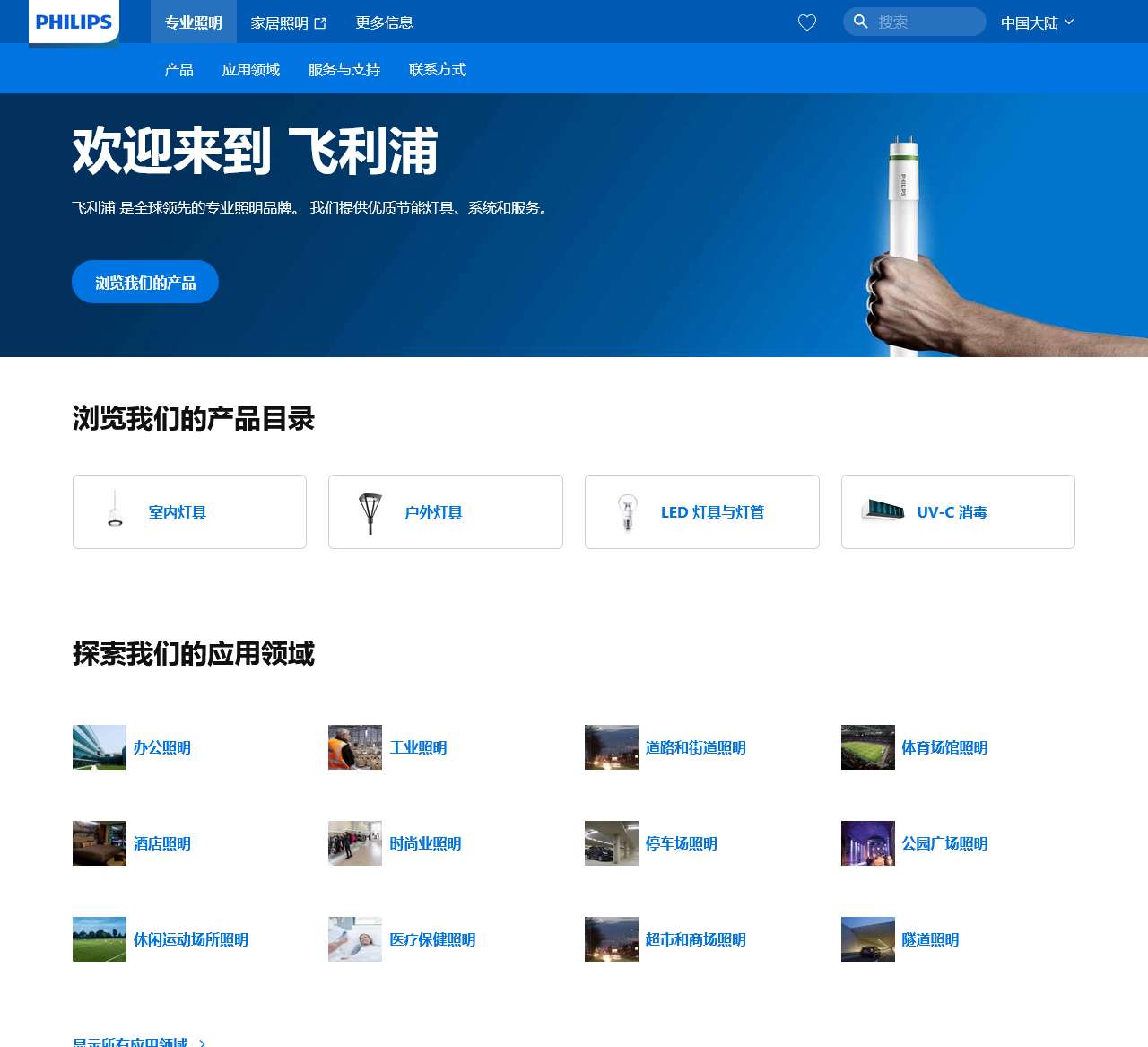Screen dimensions: 1148x1047
Task: Click the 浏览我们的产品 button
Action: (145, 282)
